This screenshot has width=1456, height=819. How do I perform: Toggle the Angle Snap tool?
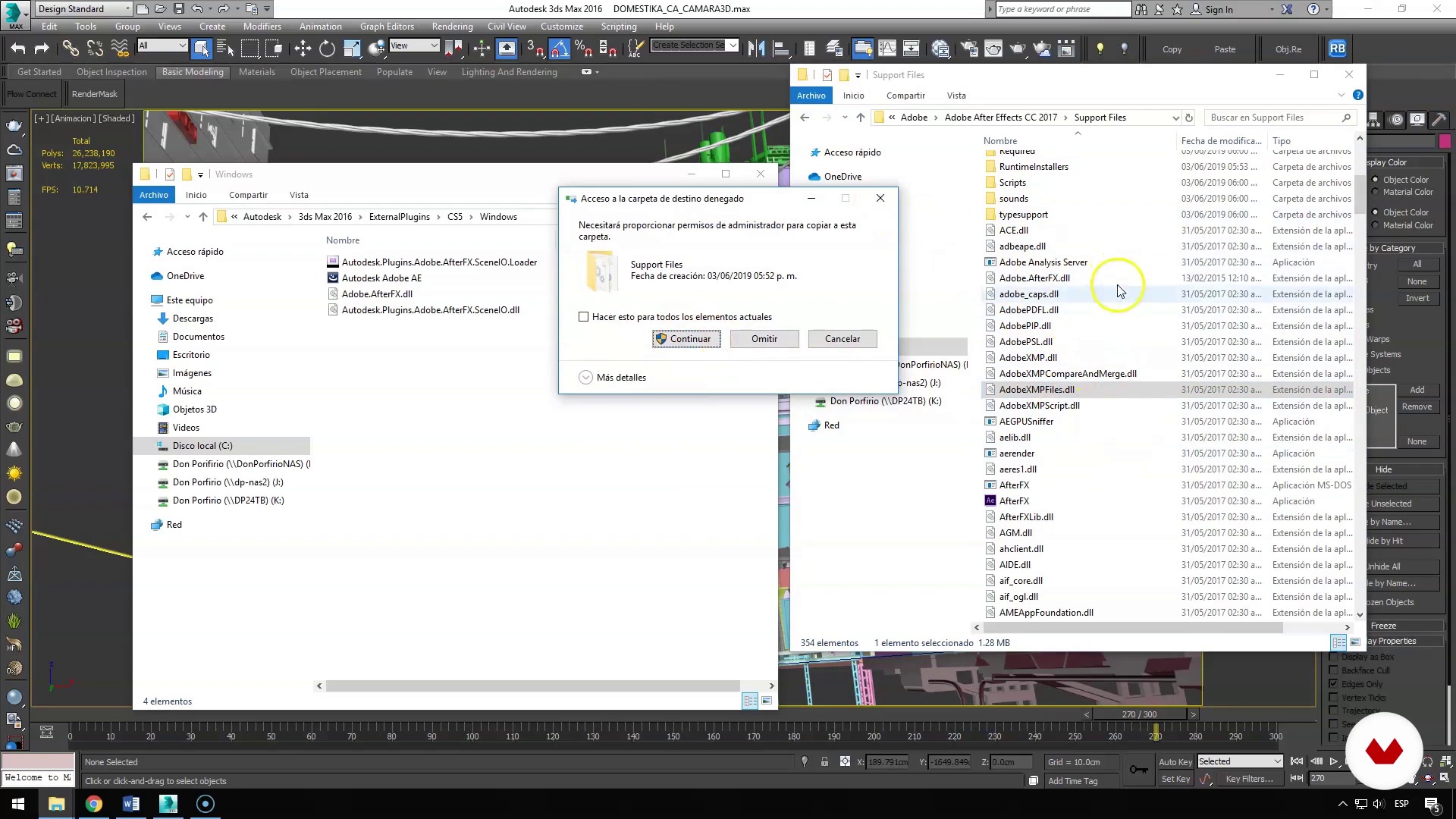click(559, 49)
